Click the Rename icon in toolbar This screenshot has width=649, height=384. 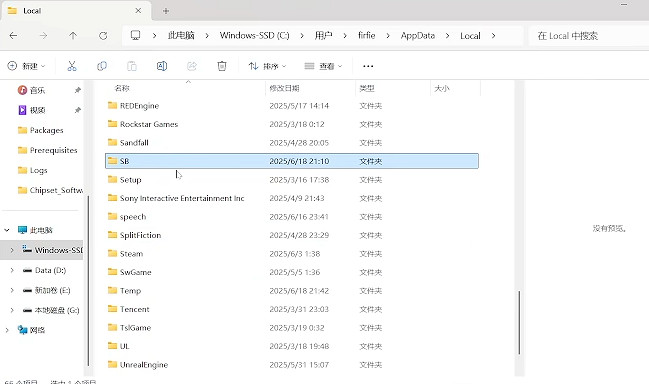162,66
